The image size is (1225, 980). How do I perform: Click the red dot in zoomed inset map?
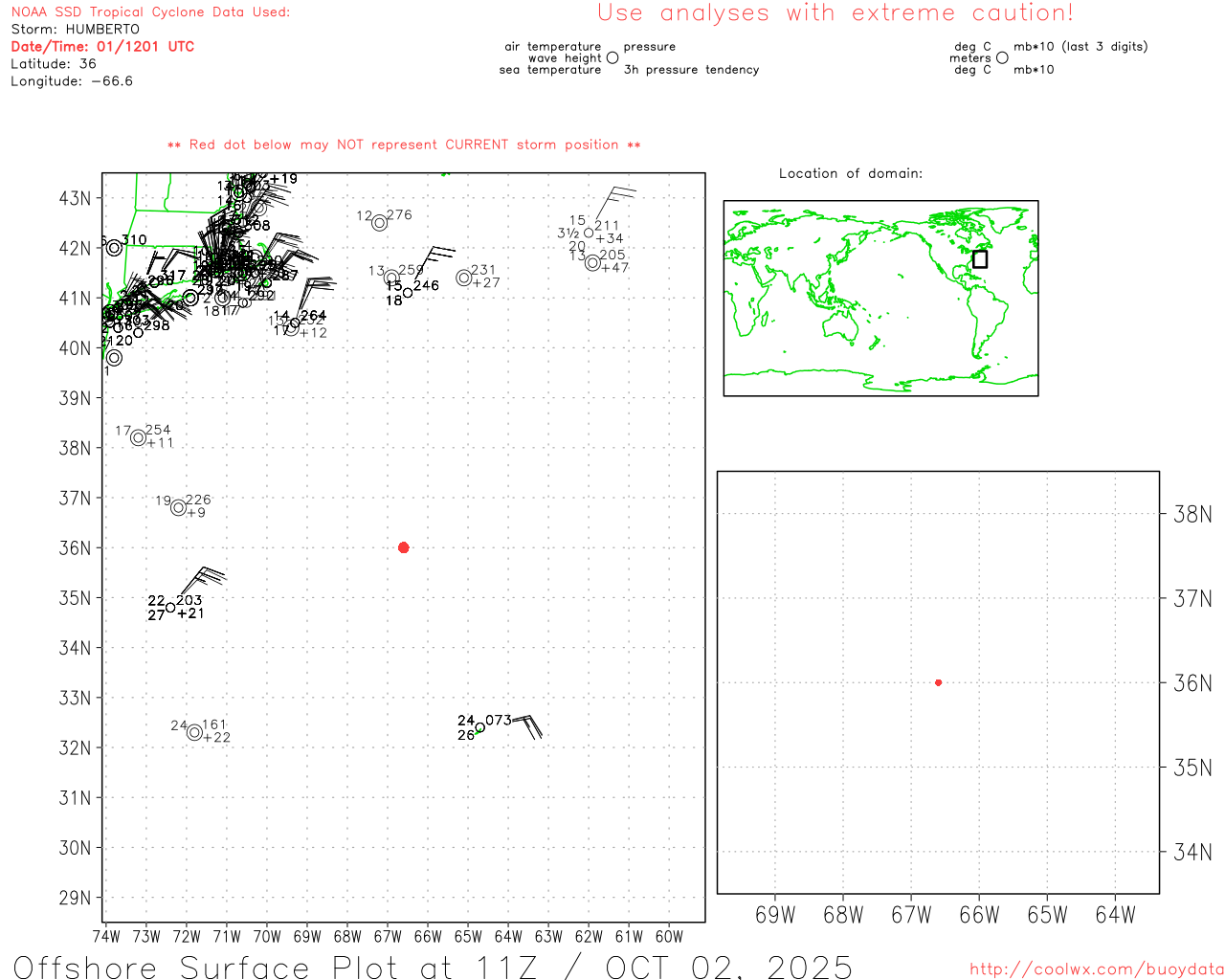[x=938, y=682]
